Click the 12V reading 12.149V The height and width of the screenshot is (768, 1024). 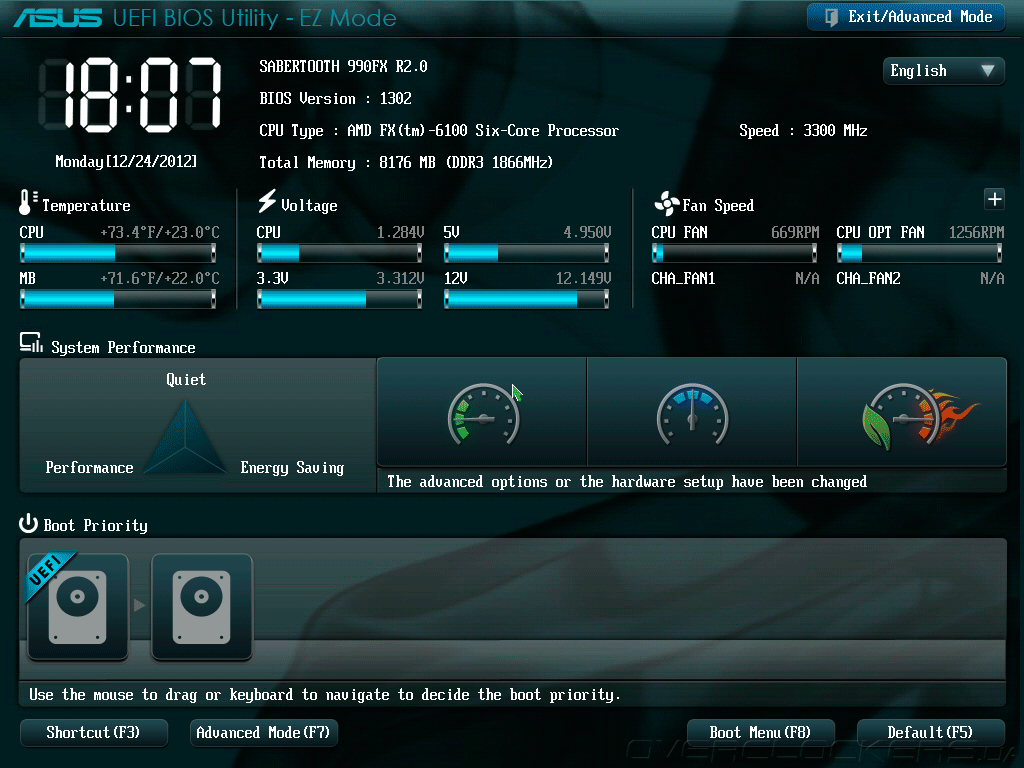tap(584, 279)
